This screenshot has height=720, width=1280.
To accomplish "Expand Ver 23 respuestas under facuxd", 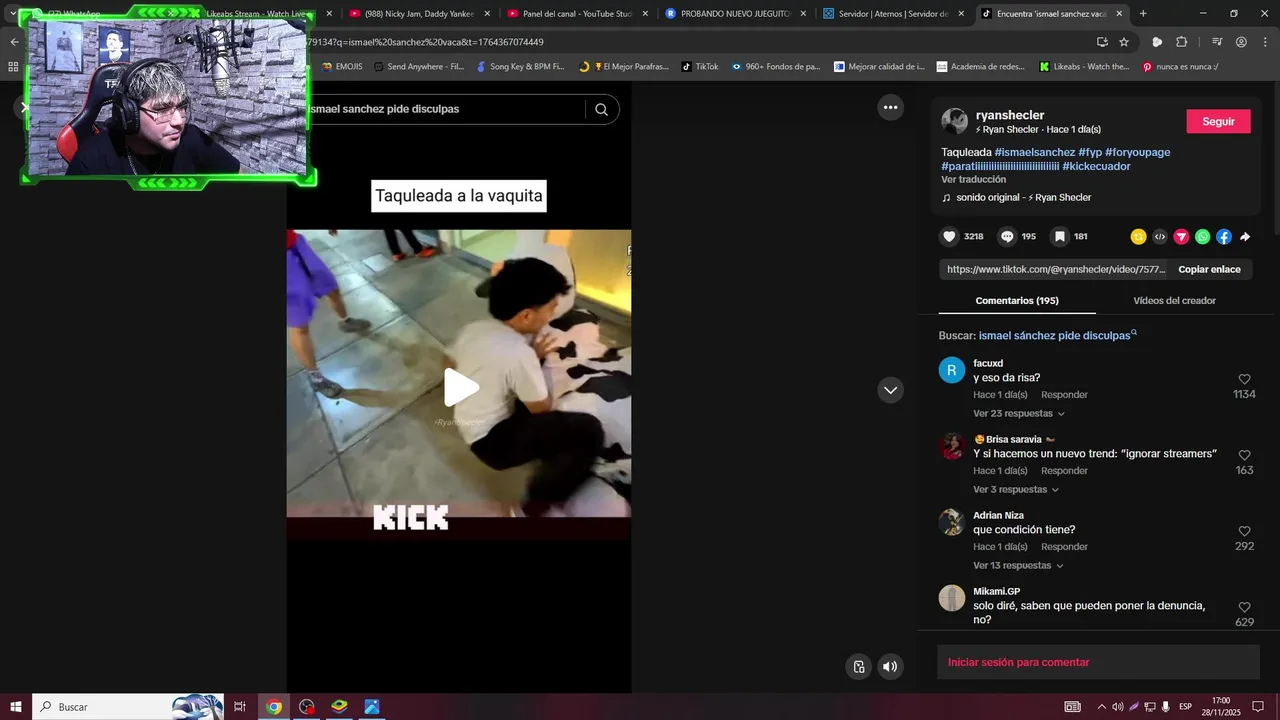I will pos(1018,413).
